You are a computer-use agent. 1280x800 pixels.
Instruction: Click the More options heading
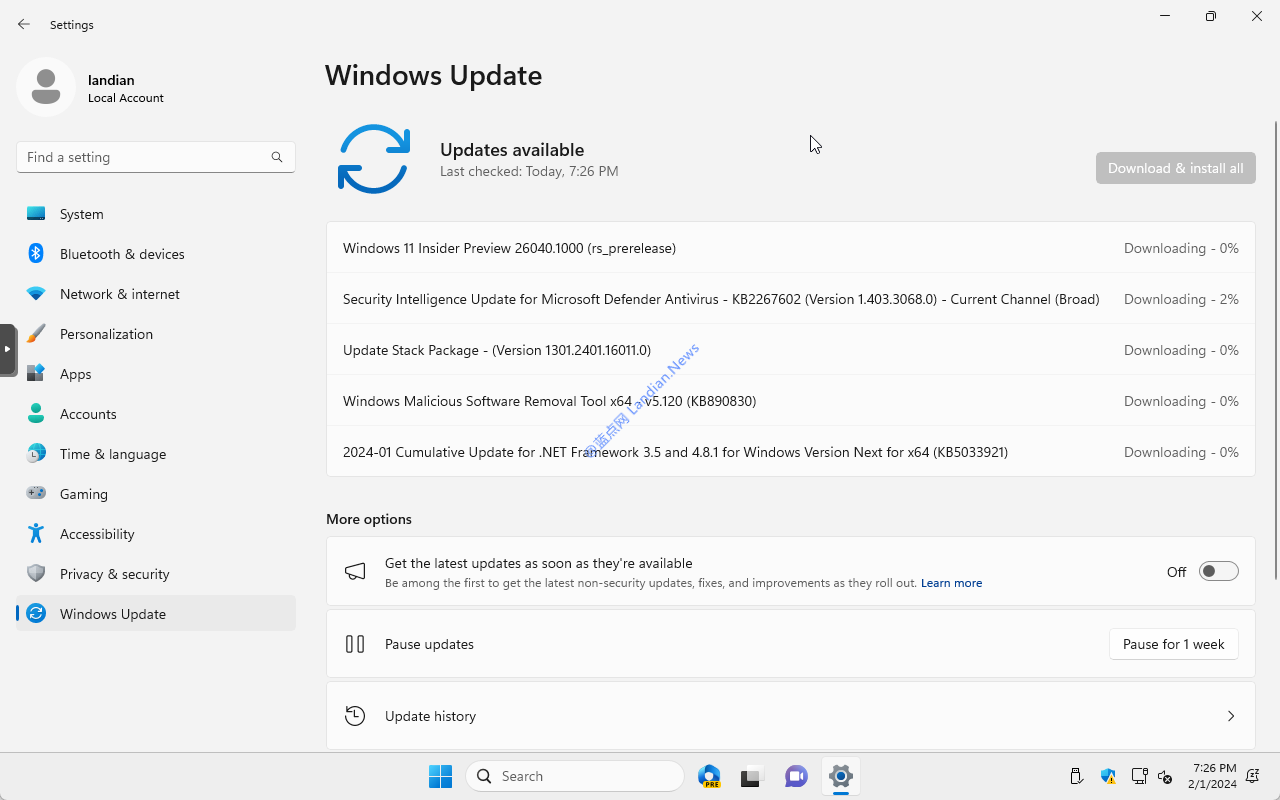point(369,519)
